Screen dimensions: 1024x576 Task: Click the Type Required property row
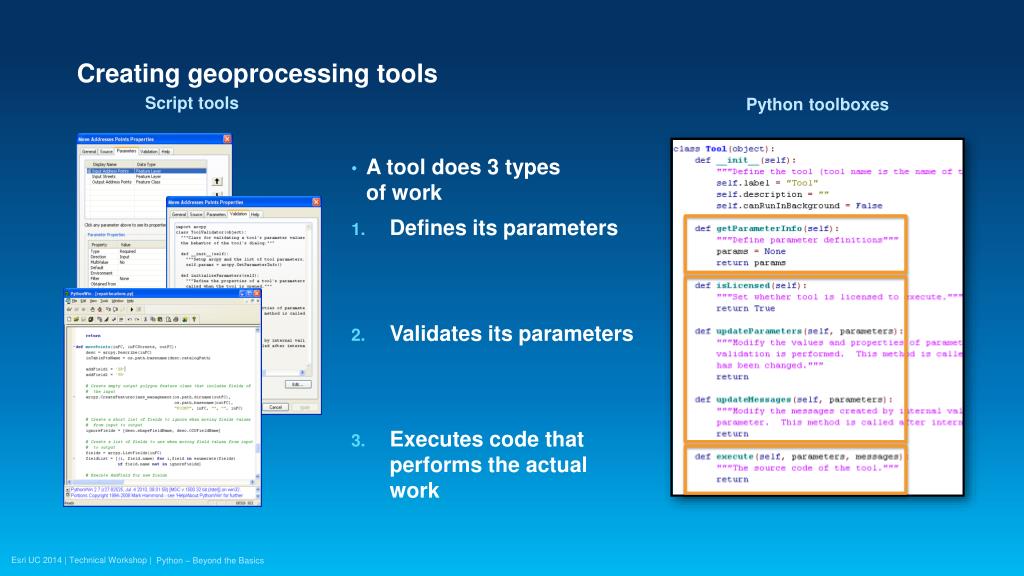click(126, 251)
